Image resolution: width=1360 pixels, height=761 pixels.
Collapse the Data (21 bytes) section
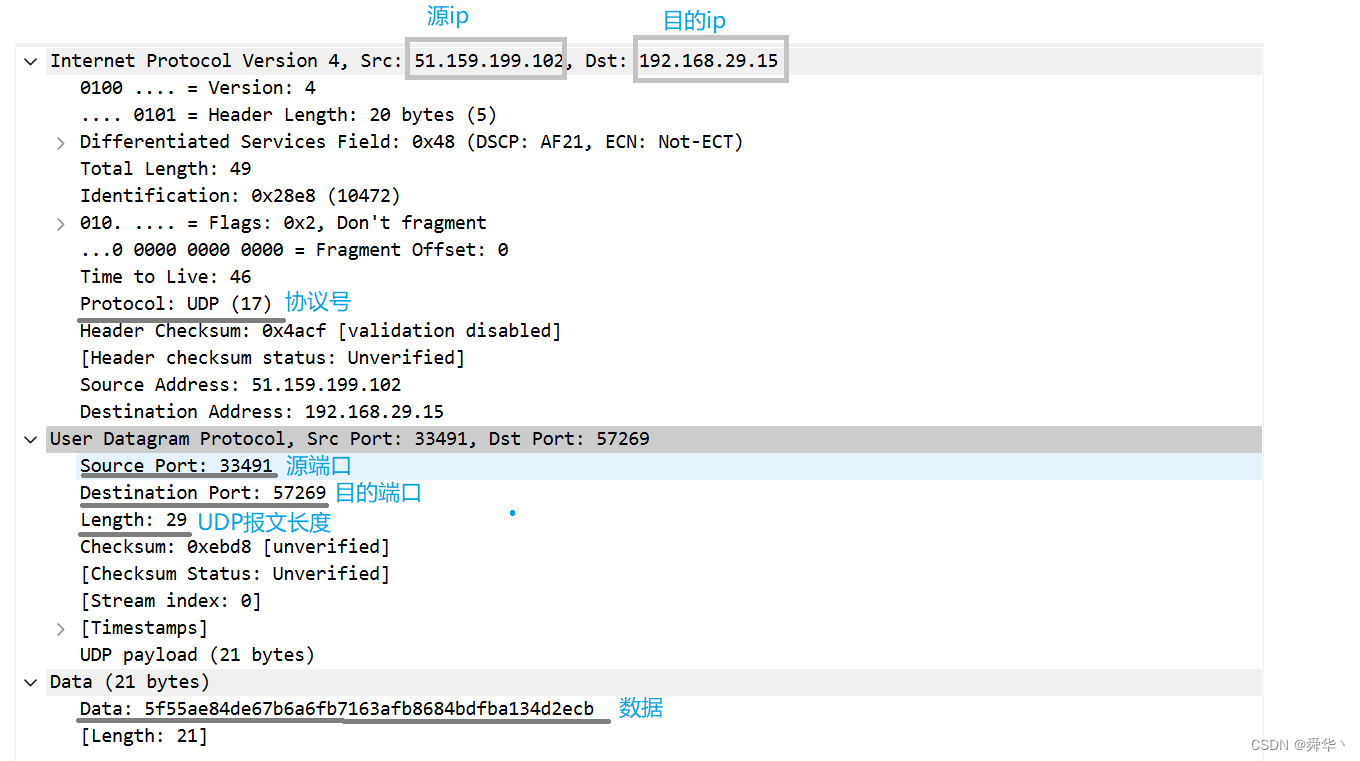(31, 683)
